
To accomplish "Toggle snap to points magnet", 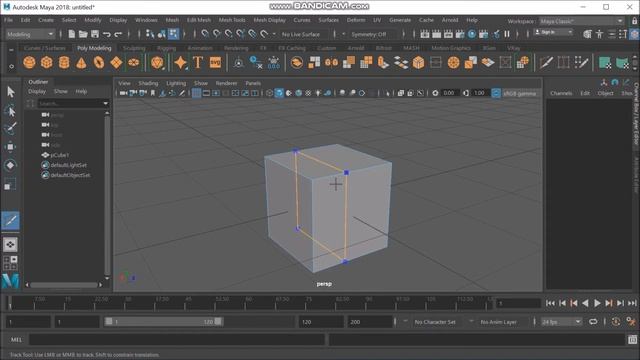I will pyautogui.click(x=229, y=34).
